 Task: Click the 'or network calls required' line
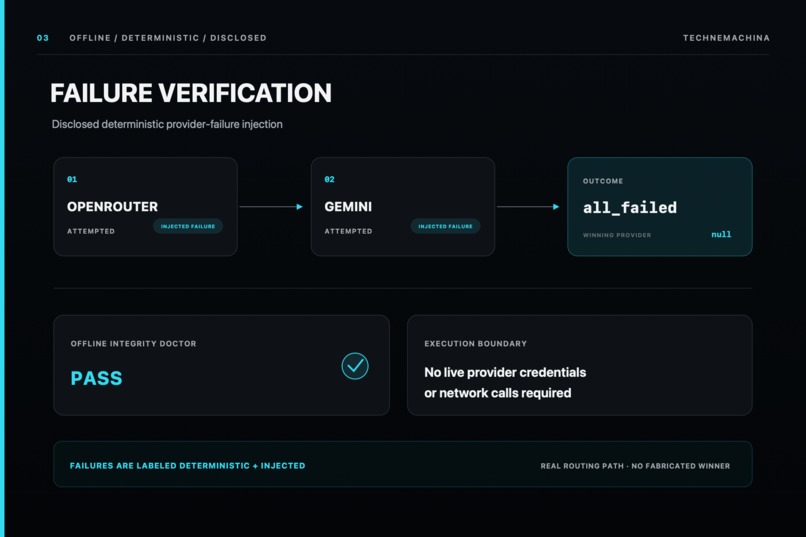498,393
